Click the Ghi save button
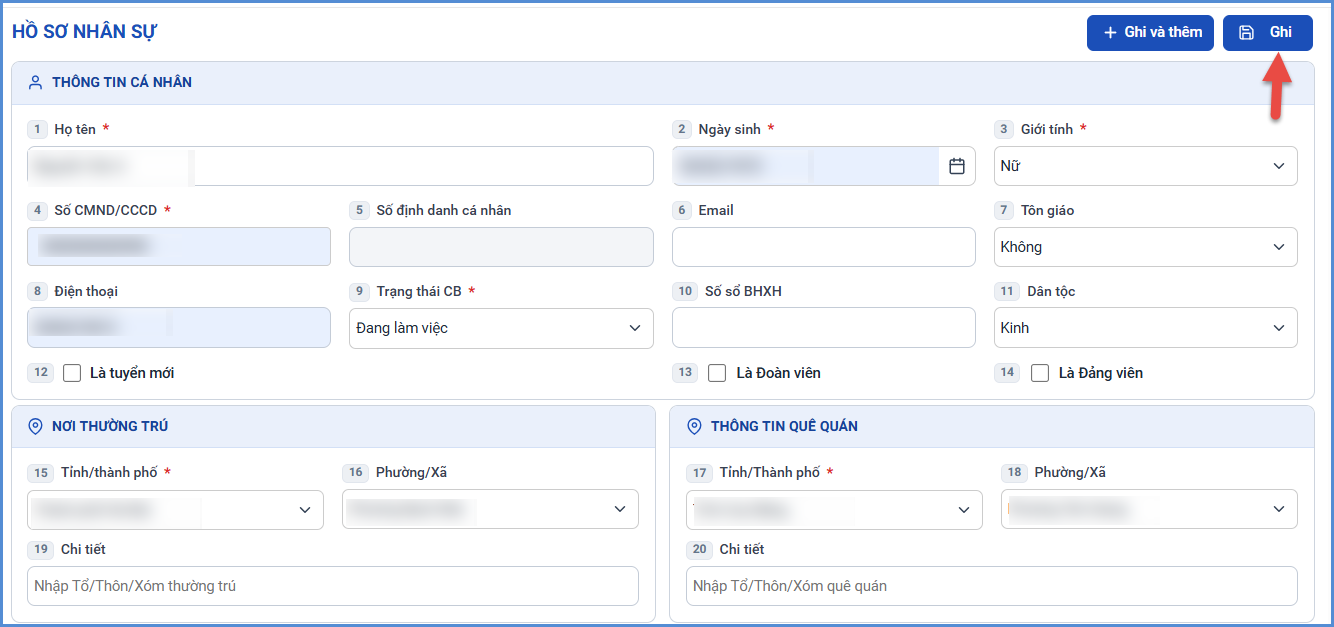The width and height of the screenshot is (1334, 627). click(x=1268, y=32)
